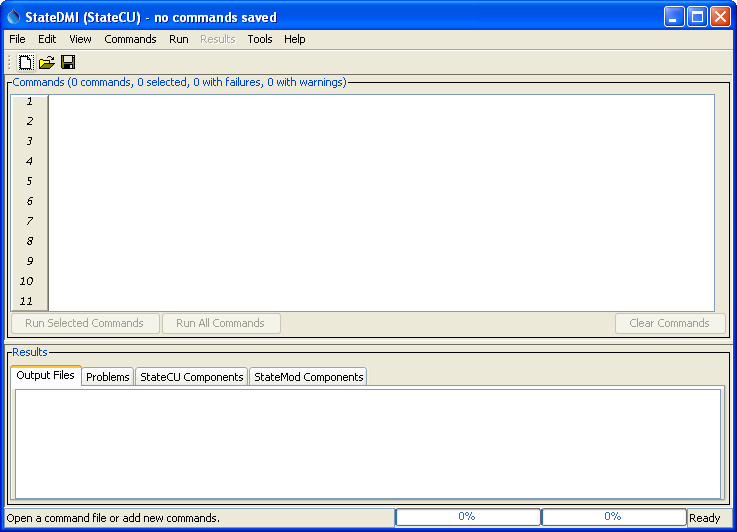Click line number 11 in commands list
This screenshot has height=532, width=737.
pos(26,301)
